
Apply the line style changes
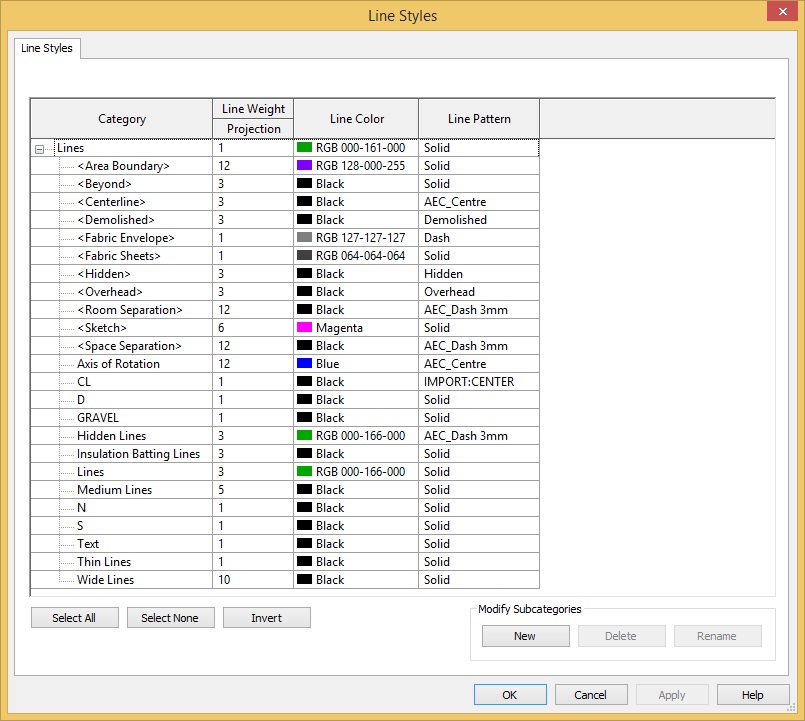point(672,694)
